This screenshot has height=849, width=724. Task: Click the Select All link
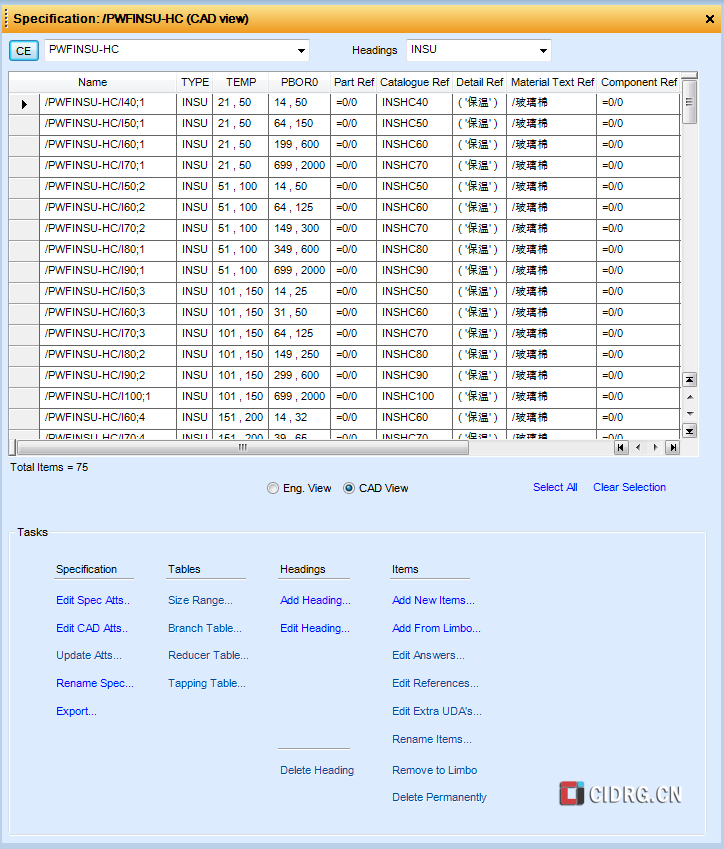[x=555, y=487]
